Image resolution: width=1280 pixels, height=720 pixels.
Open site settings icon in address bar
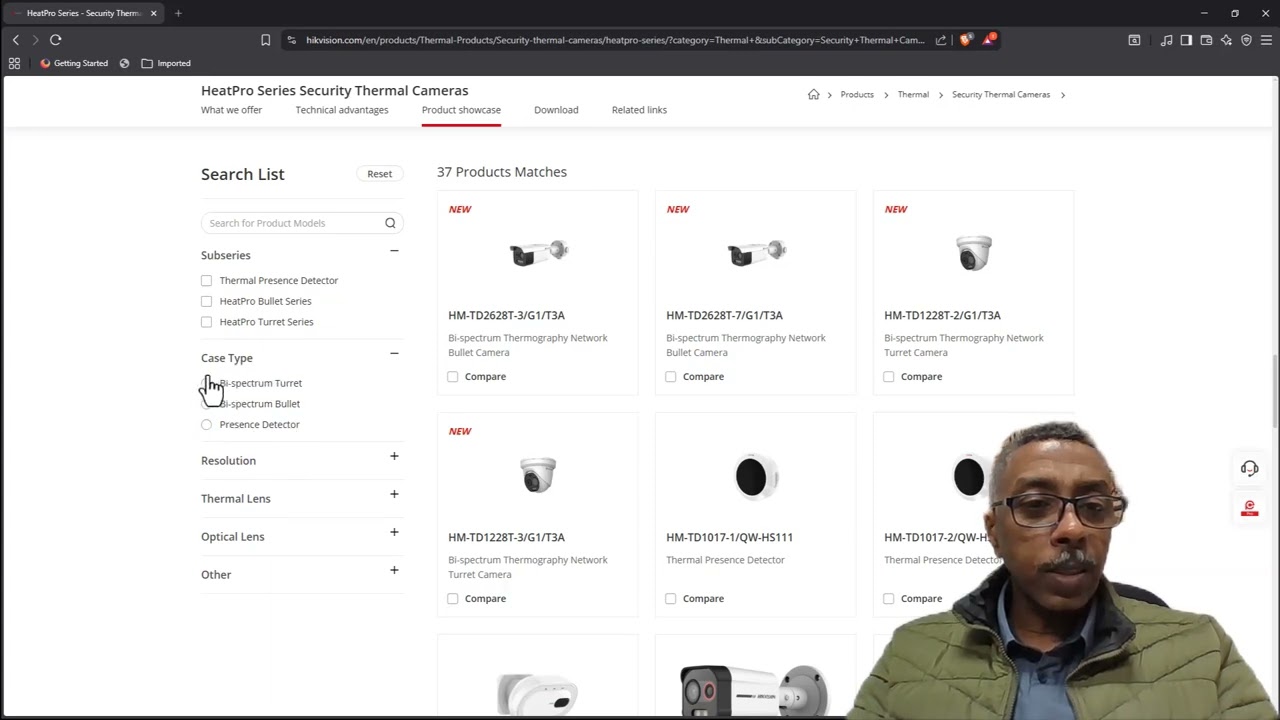pyautogui.click(x=291, y=40)
